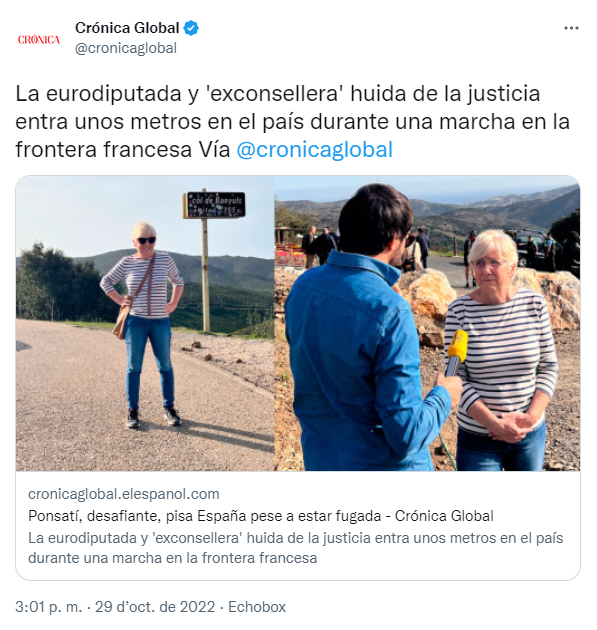Click the tweet timestamp 3:01 p. m.
The image size is (597, 630).
tap(49, 607)
